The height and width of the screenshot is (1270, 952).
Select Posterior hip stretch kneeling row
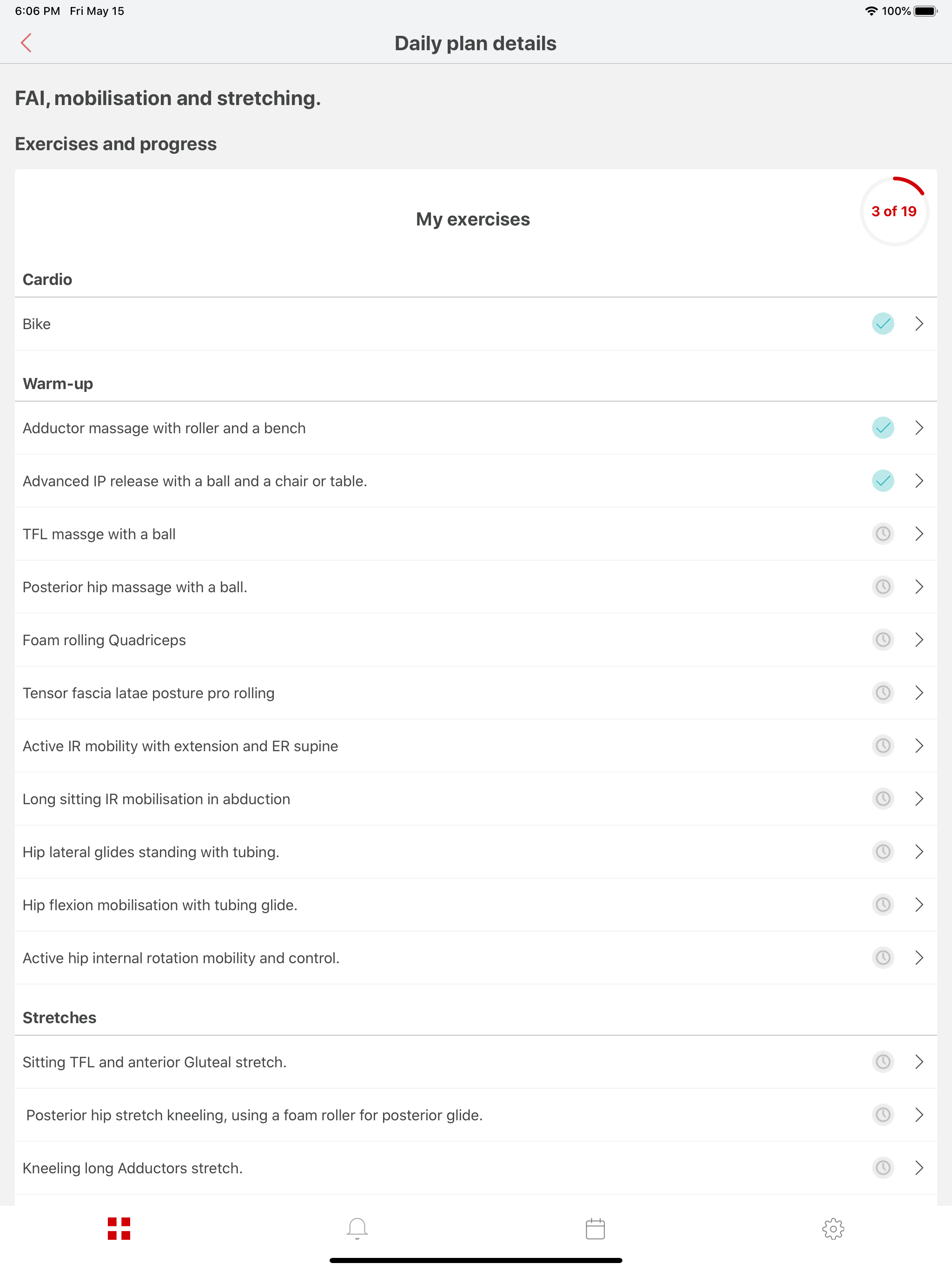point(476,1115)
